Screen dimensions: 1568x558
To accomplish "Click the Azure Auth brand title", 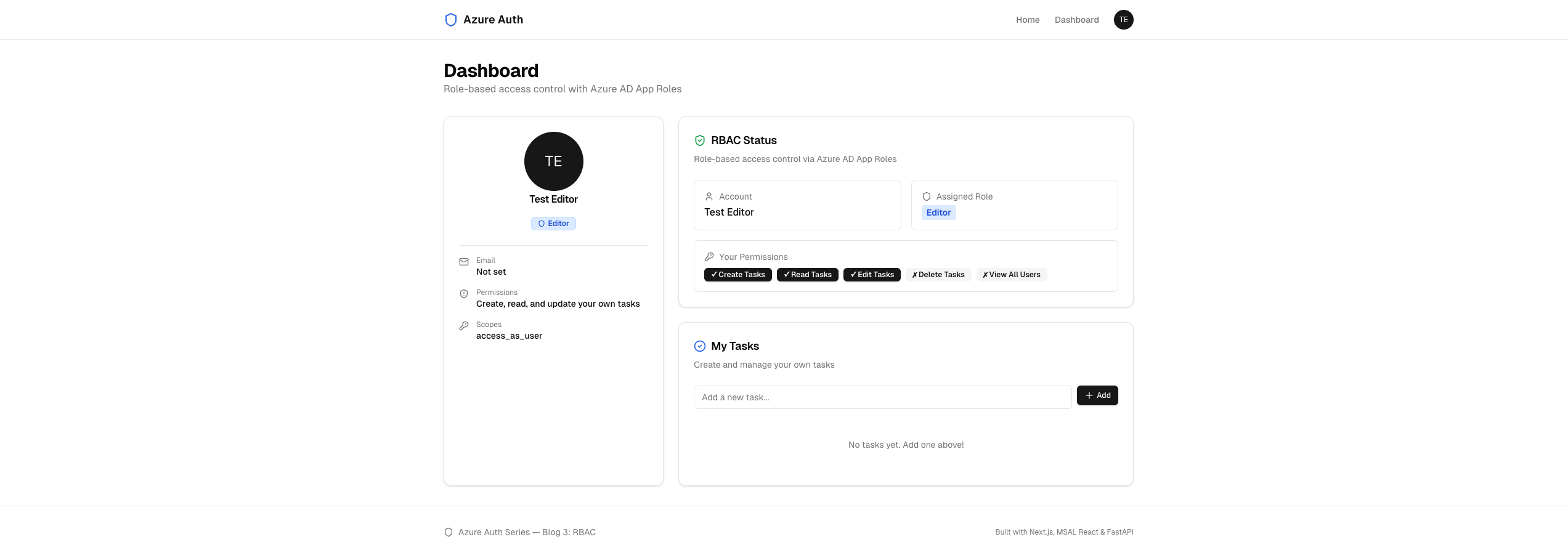I will (x=493, y=20).
